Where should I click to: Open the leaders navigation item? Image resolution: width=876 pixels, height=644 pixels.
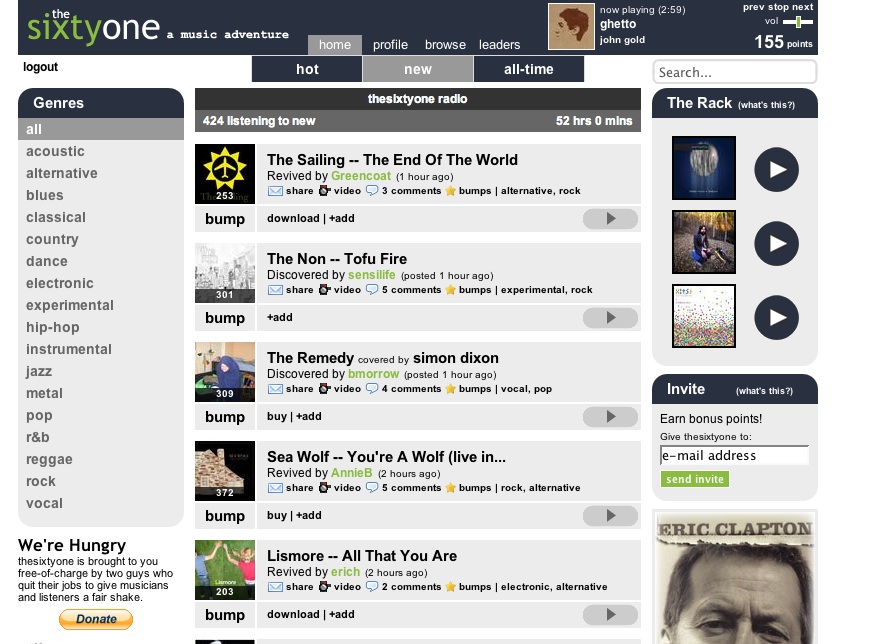click(499, 45)
